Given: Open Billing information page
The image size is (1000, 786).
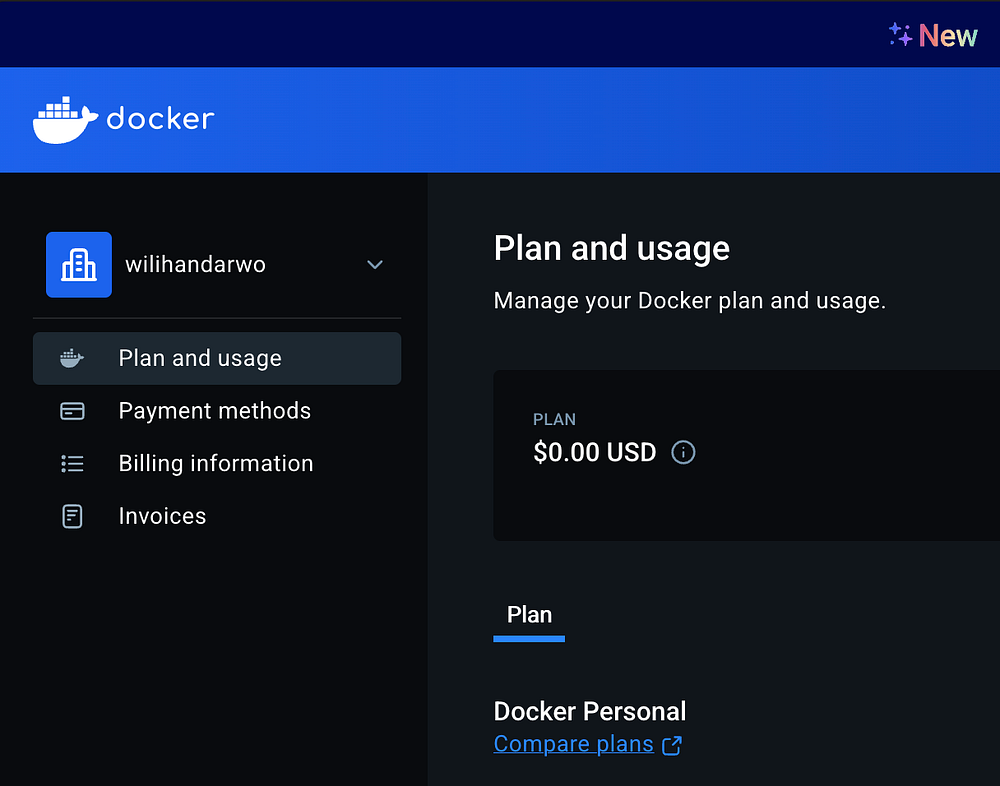Looking at the screenshot, I should pos(216,464).
